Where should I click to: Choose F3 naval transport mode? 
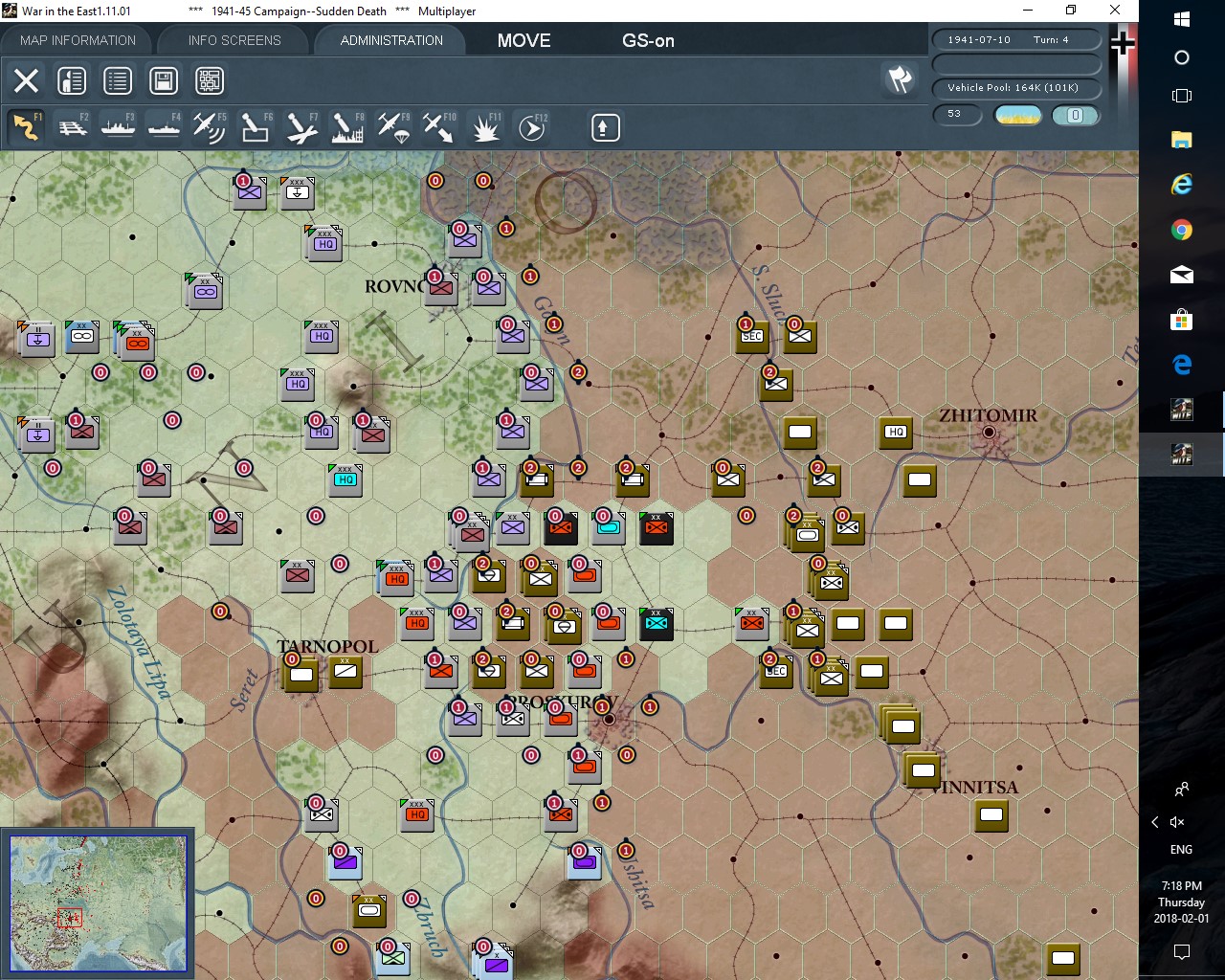(118, 127)
